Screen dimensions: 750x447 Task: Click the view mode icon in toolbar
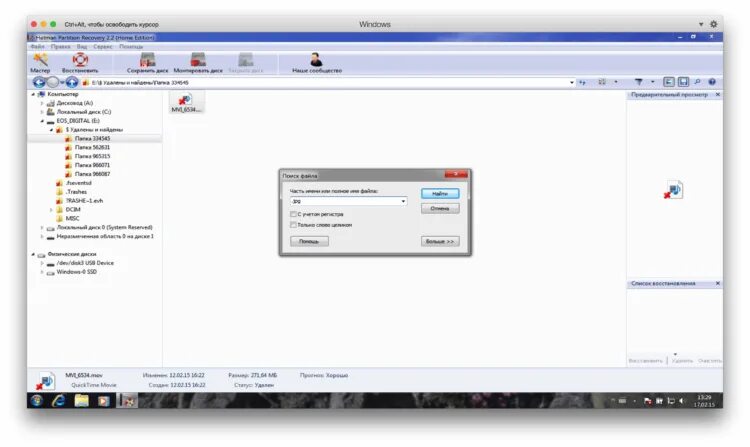tap(602, 82)
